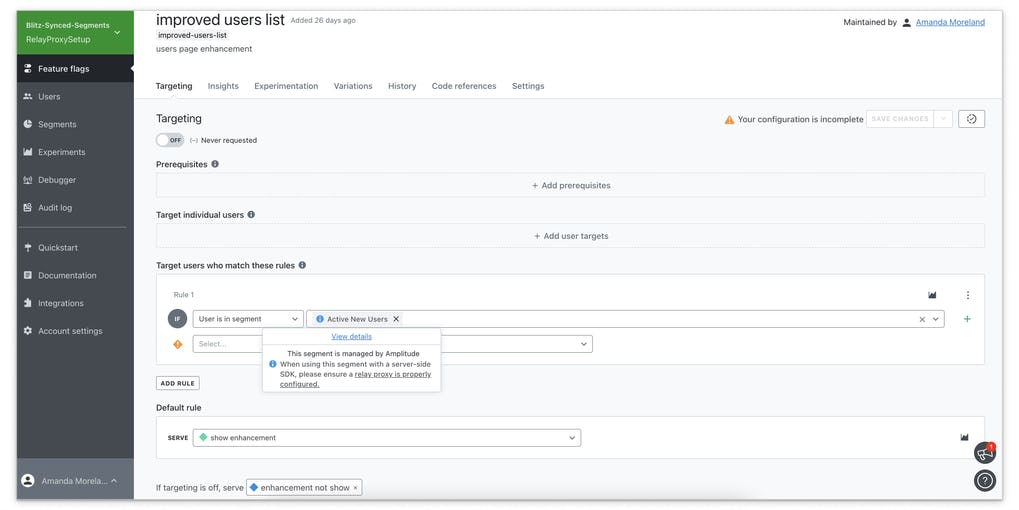
Task: Click Target individual users info icon
Action: (x=251, y=214)
